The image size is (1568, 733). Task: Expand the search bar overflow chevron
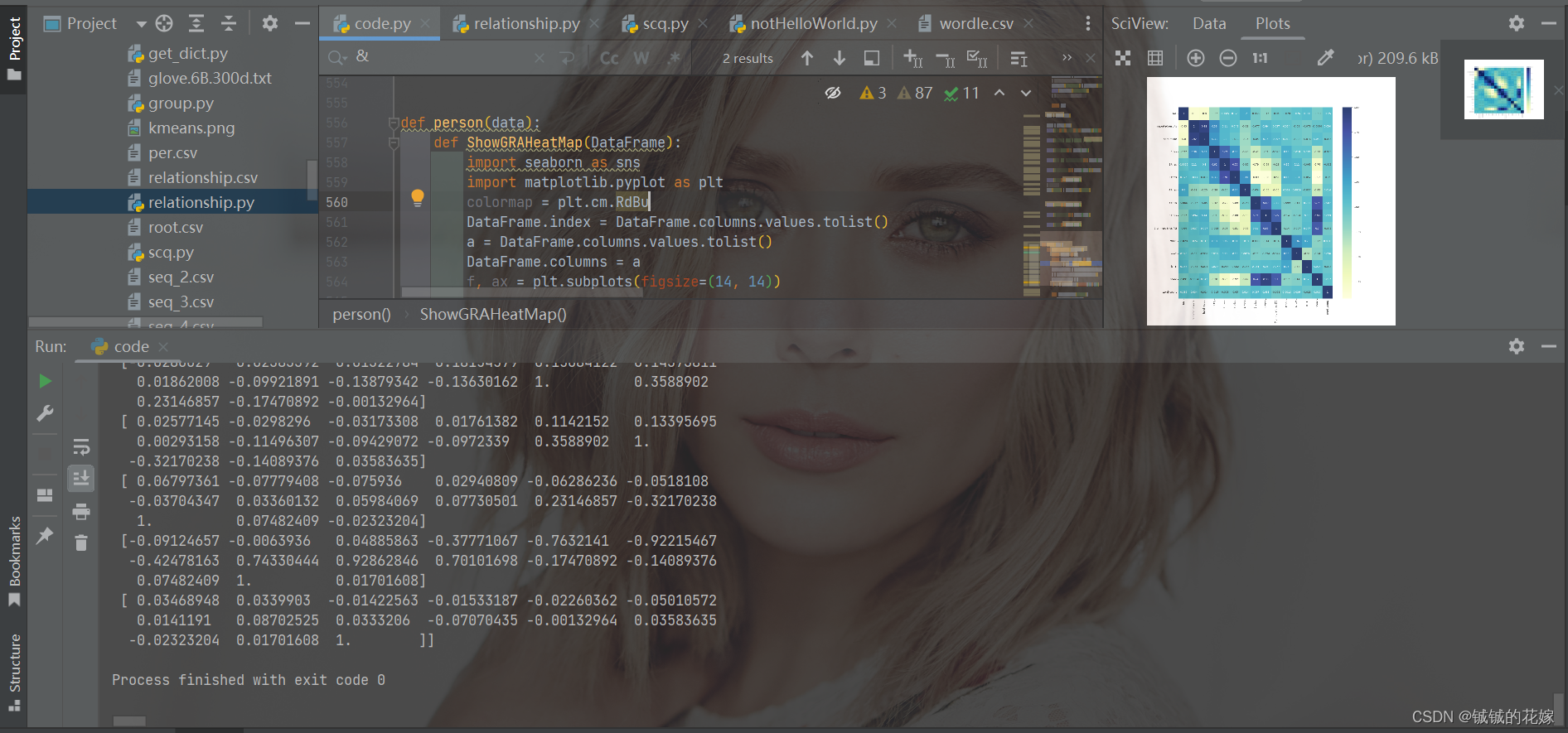1067,58
